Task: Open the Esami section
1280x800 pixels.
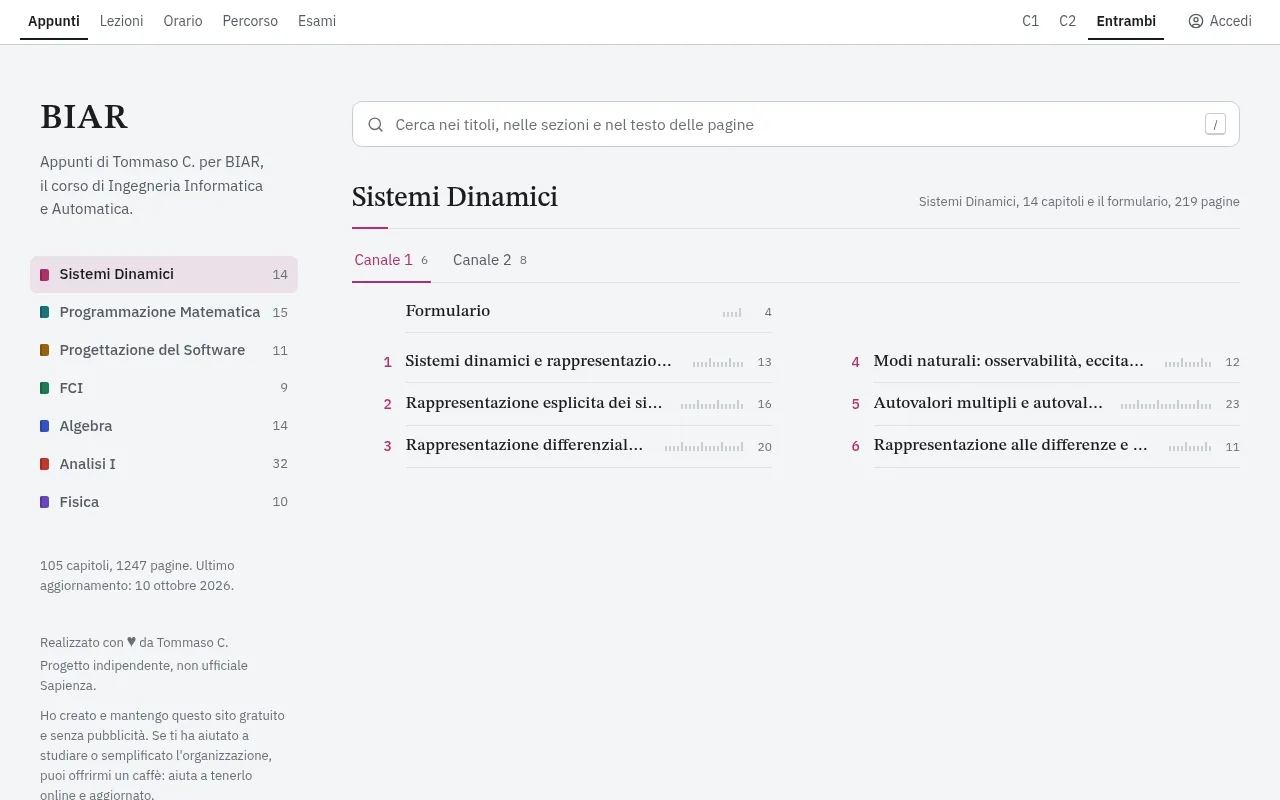Action: [317, 21]
